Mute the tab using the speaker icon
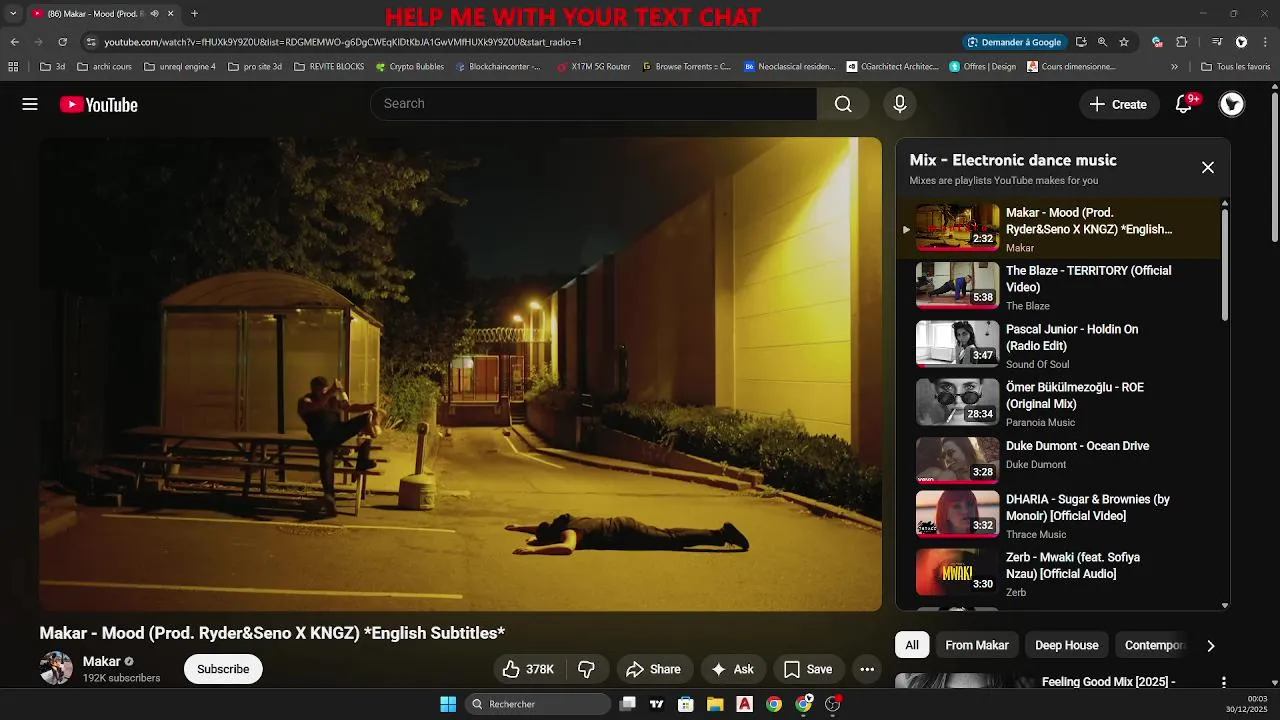Image resolution: width=1280 pixels, height=720 pixels. point(154,14)
